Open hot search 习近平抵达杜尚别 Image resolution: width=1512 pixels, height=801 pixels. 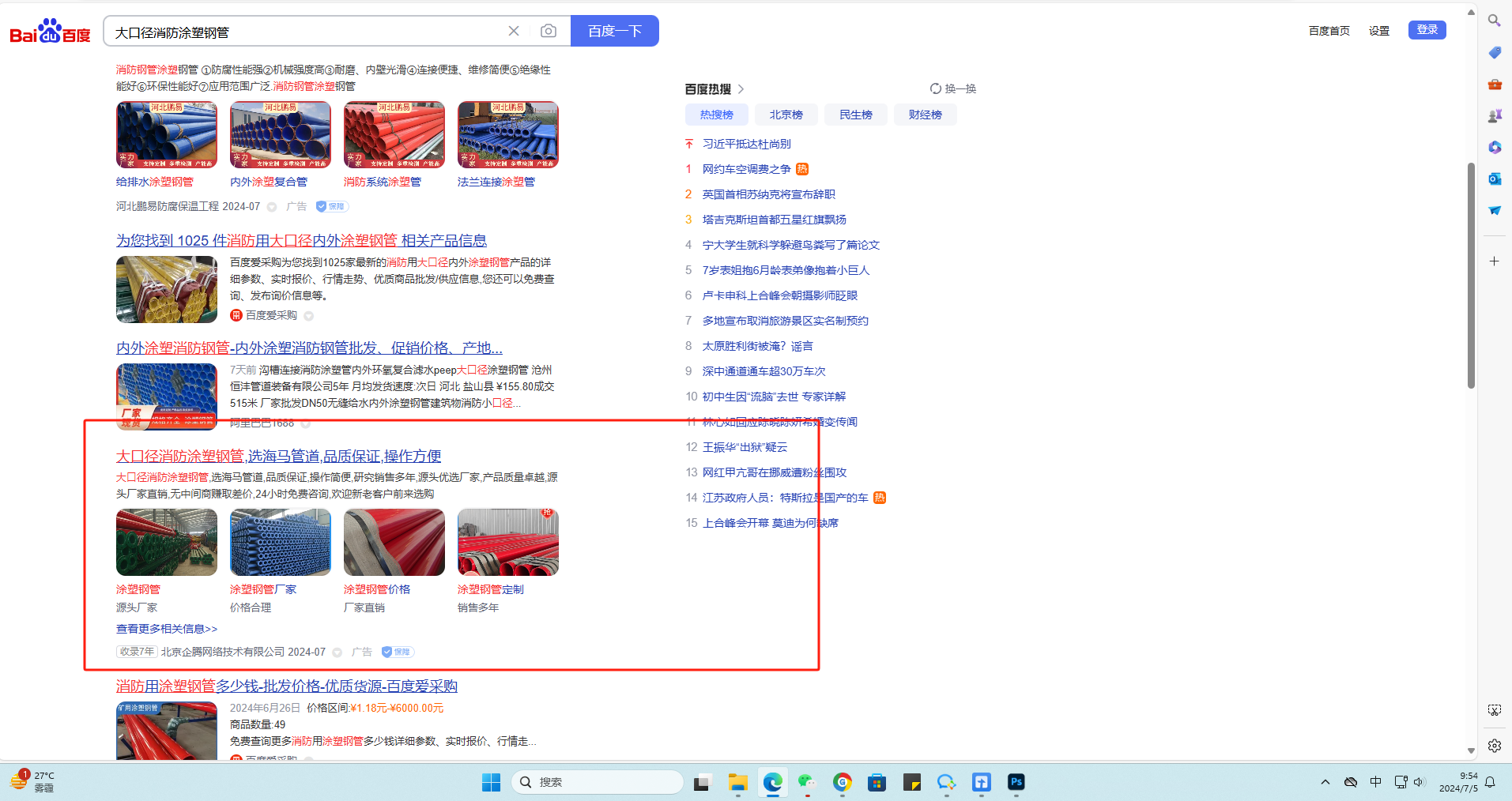tap(746, 144)
